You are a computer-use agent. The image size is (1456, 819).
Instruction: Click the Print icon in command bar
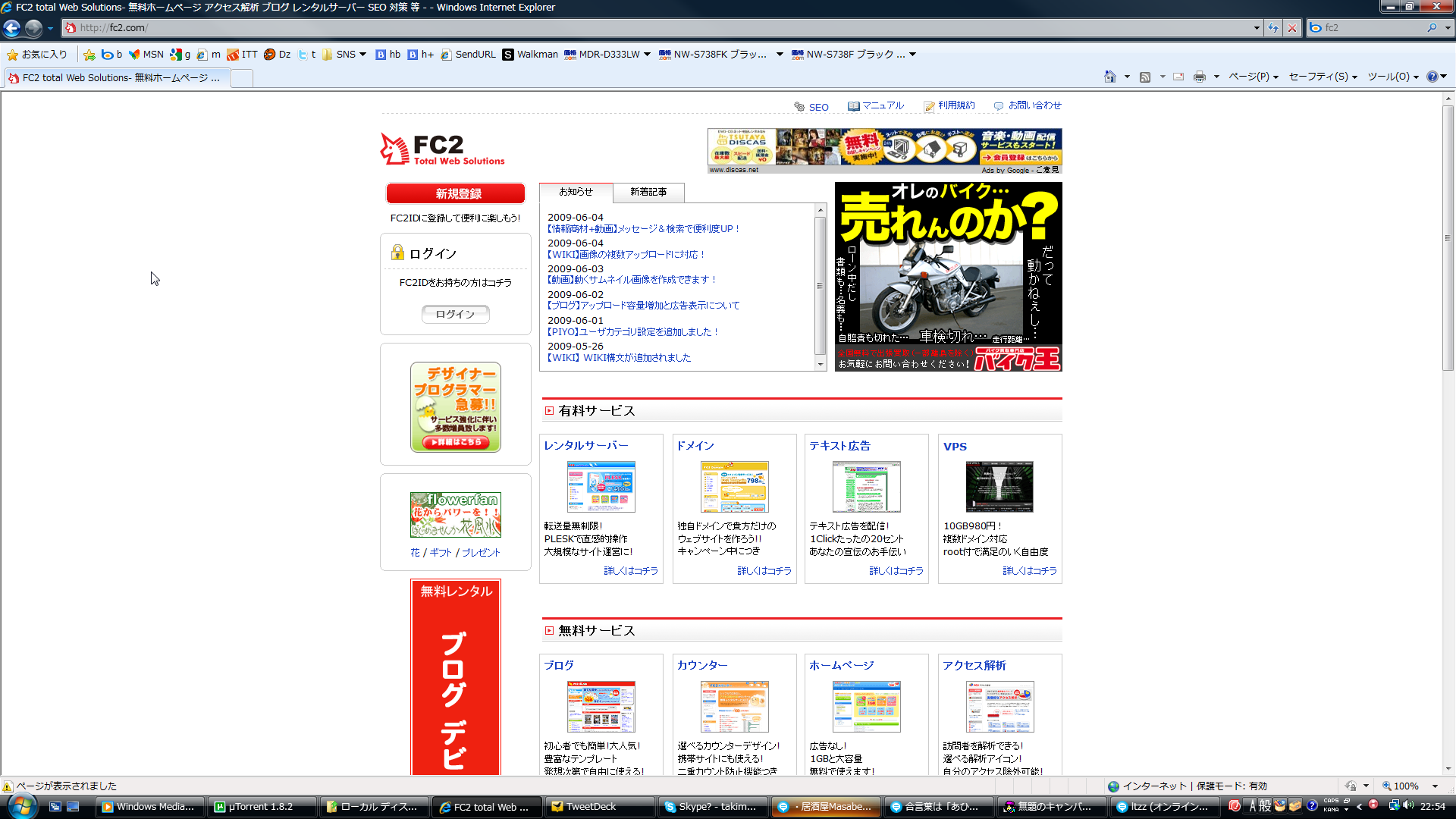pos(1200,77)
